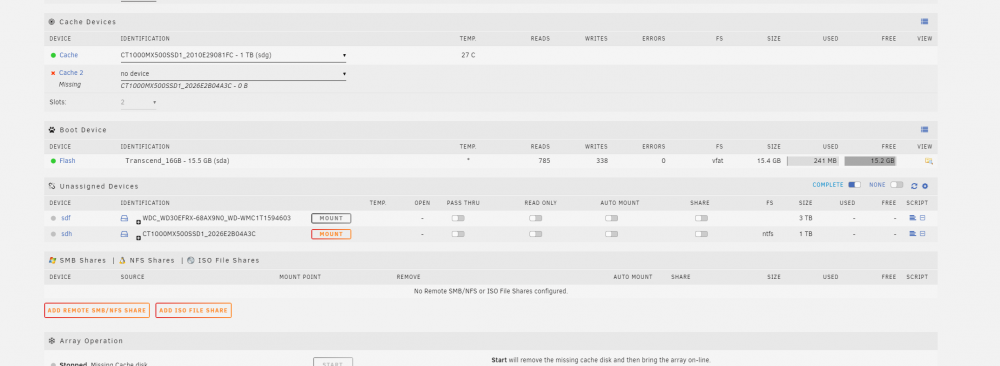Toggle the COMPLETE switch
Viewport: 1000px width, 366px height.
pos(854,185)
